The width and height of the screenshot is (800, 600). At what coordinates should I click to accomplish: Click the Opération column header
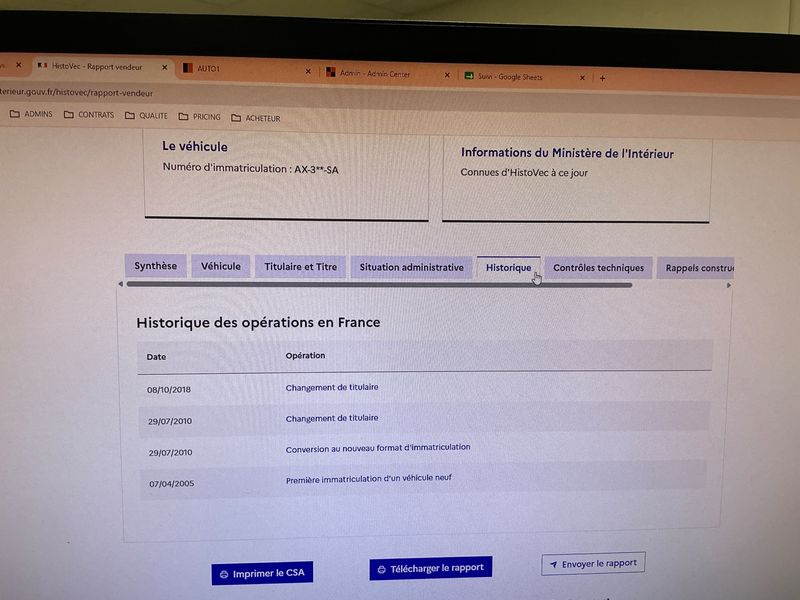[x=305, y=356]
